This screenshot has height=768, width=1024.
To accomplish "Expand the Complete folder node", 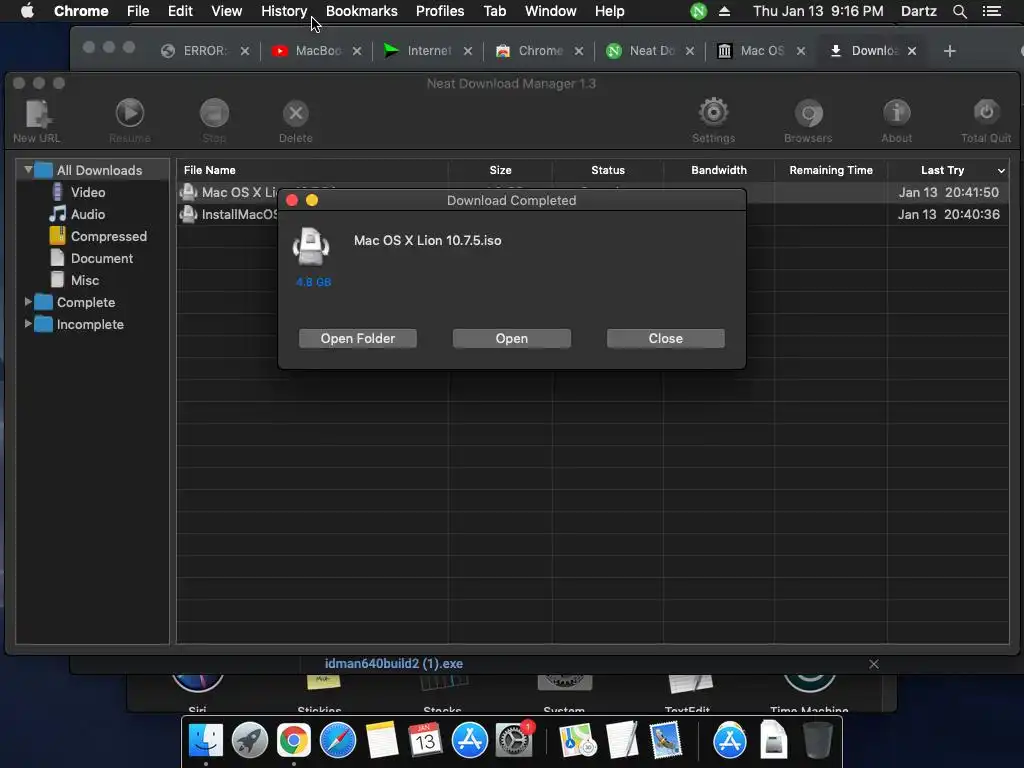I will coord(28,302).
